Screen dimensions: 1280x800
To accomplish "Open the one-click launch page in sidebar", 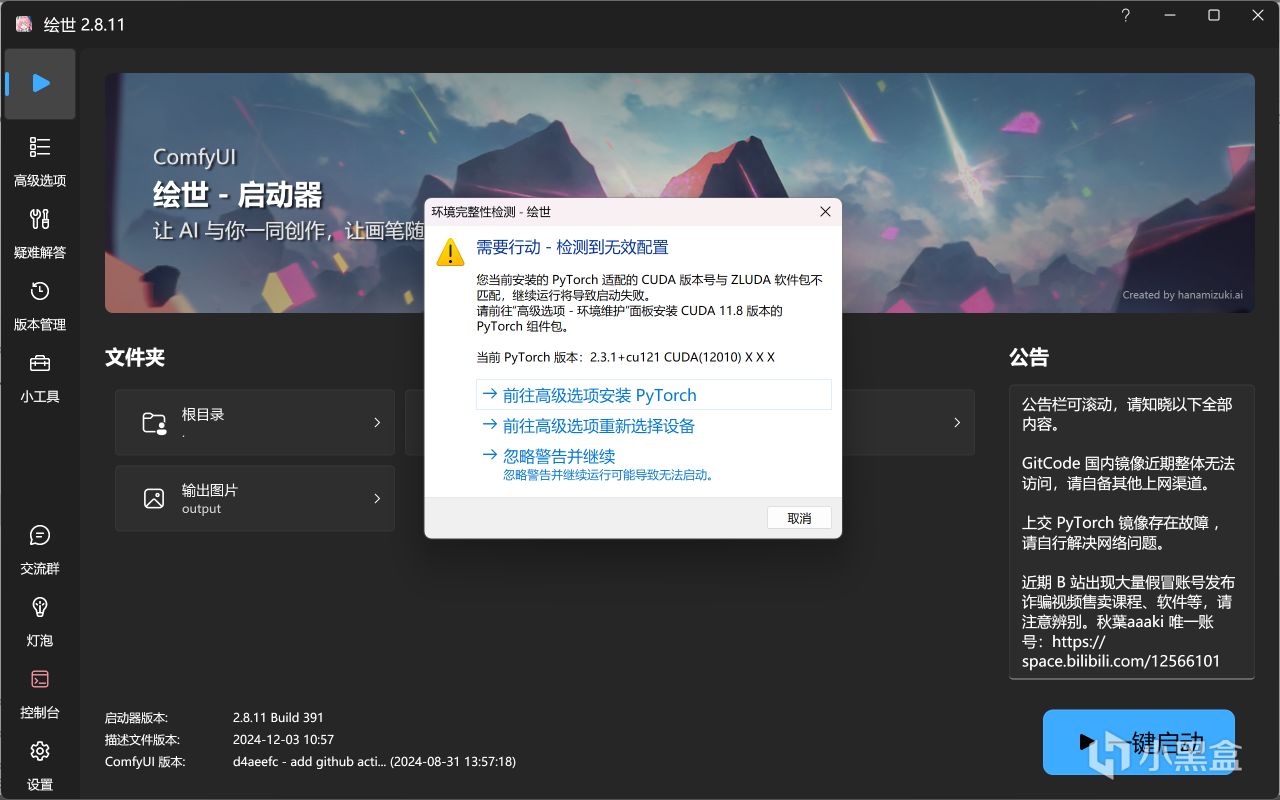I will click(40, 83).
